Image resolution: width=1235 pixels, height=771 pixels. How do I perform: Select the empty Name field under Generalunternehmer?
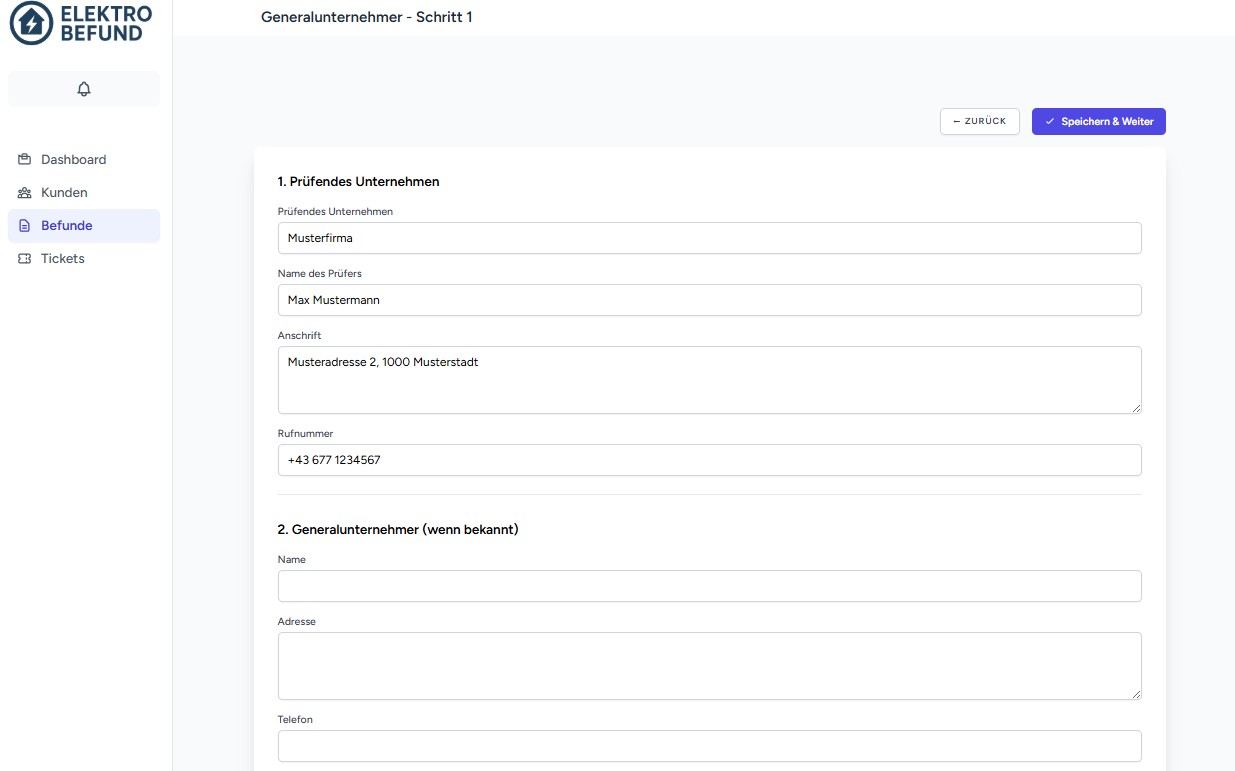tap(709, 586)
